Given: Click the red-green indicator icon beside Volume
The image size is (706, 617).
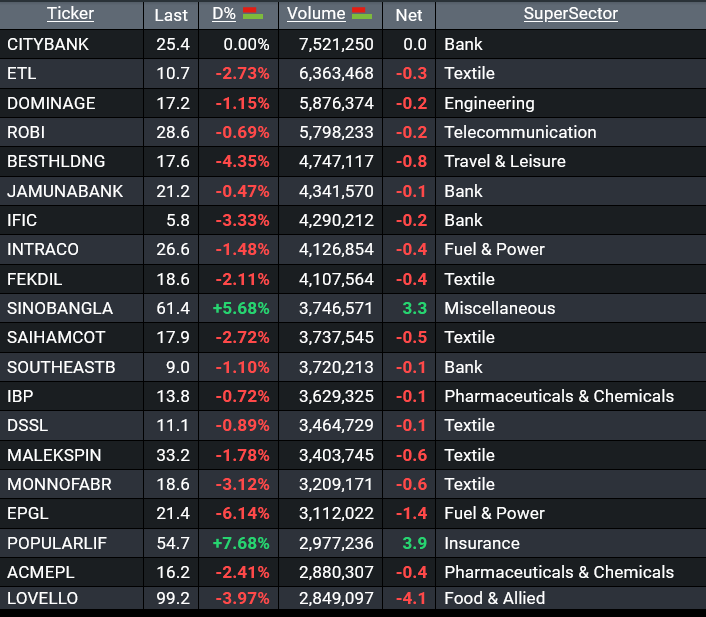Looking at the screenshot, I should (364, 14).
